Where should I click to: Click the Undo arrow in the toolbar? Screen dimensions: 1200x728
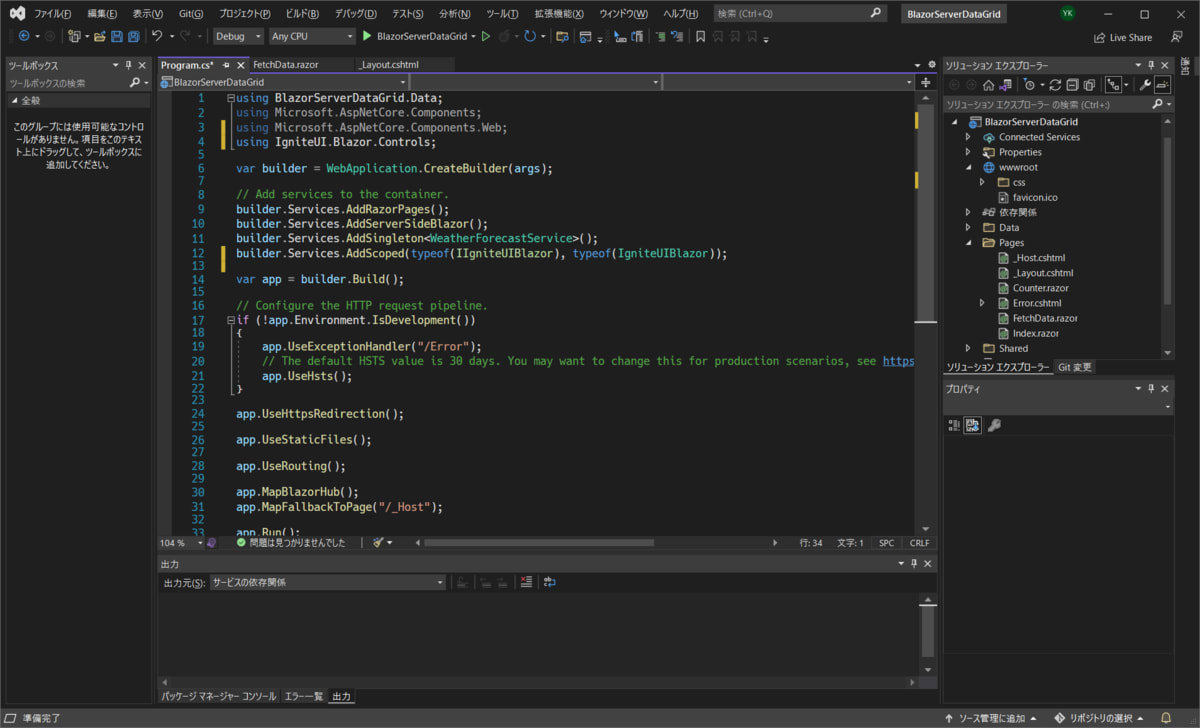[157, 36]
